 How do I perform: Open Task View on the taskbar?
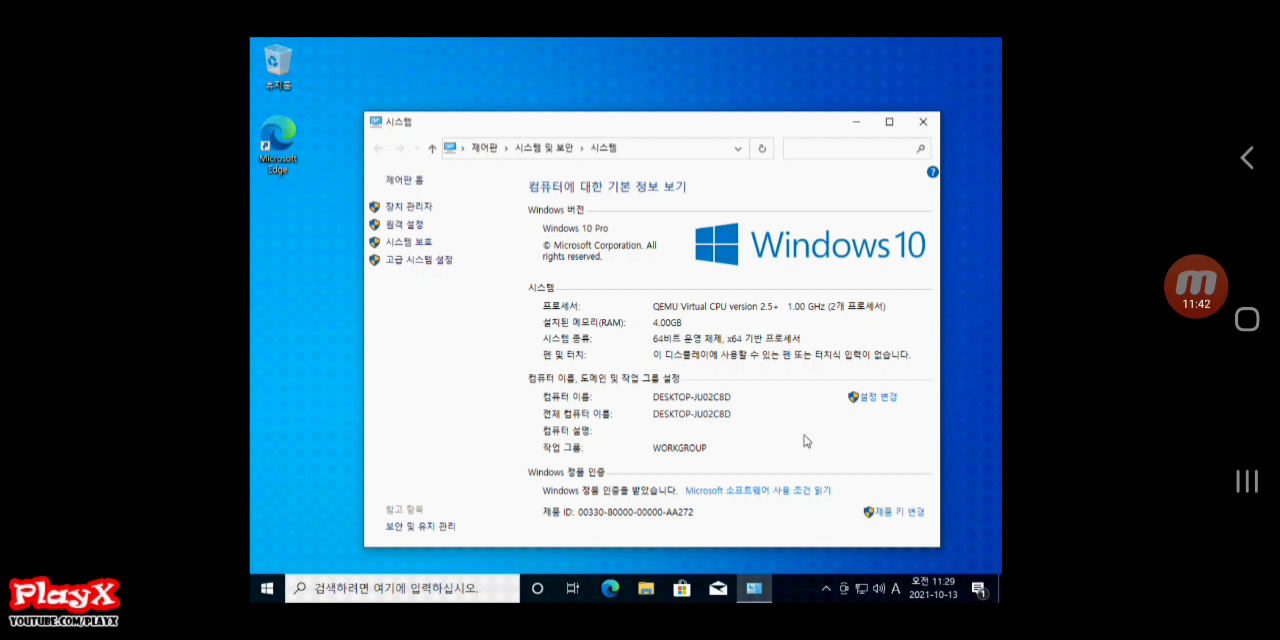tap(573, 588)
